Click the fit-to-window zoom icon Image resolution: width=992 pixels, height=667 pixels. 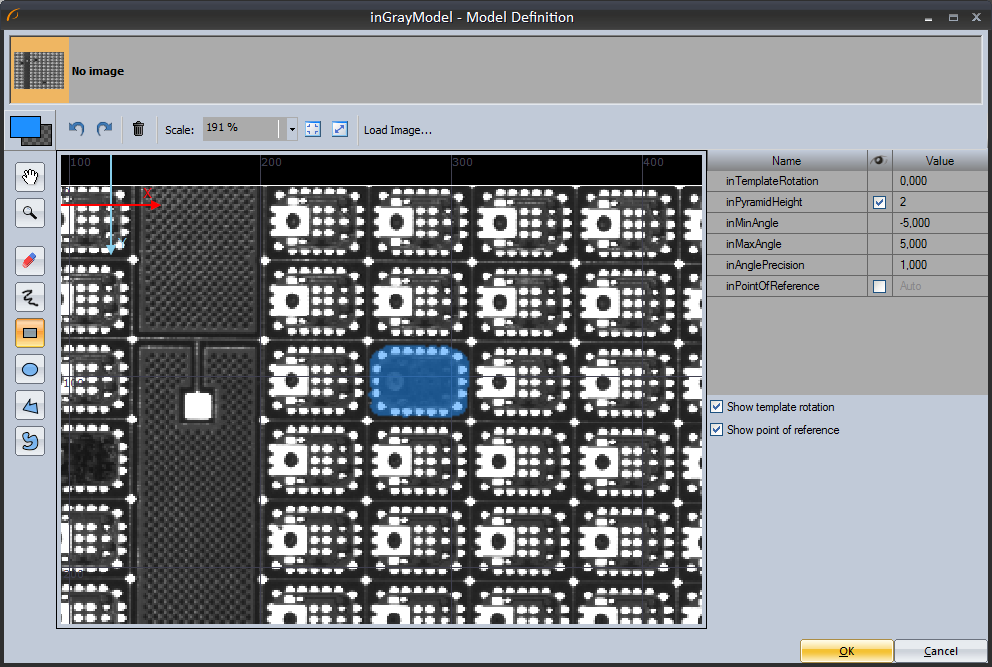313,129
